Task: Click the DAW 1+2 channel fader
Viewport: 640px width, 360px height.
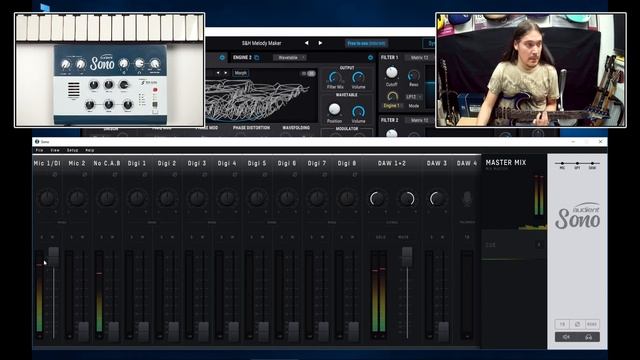Action: pos(407,257)
